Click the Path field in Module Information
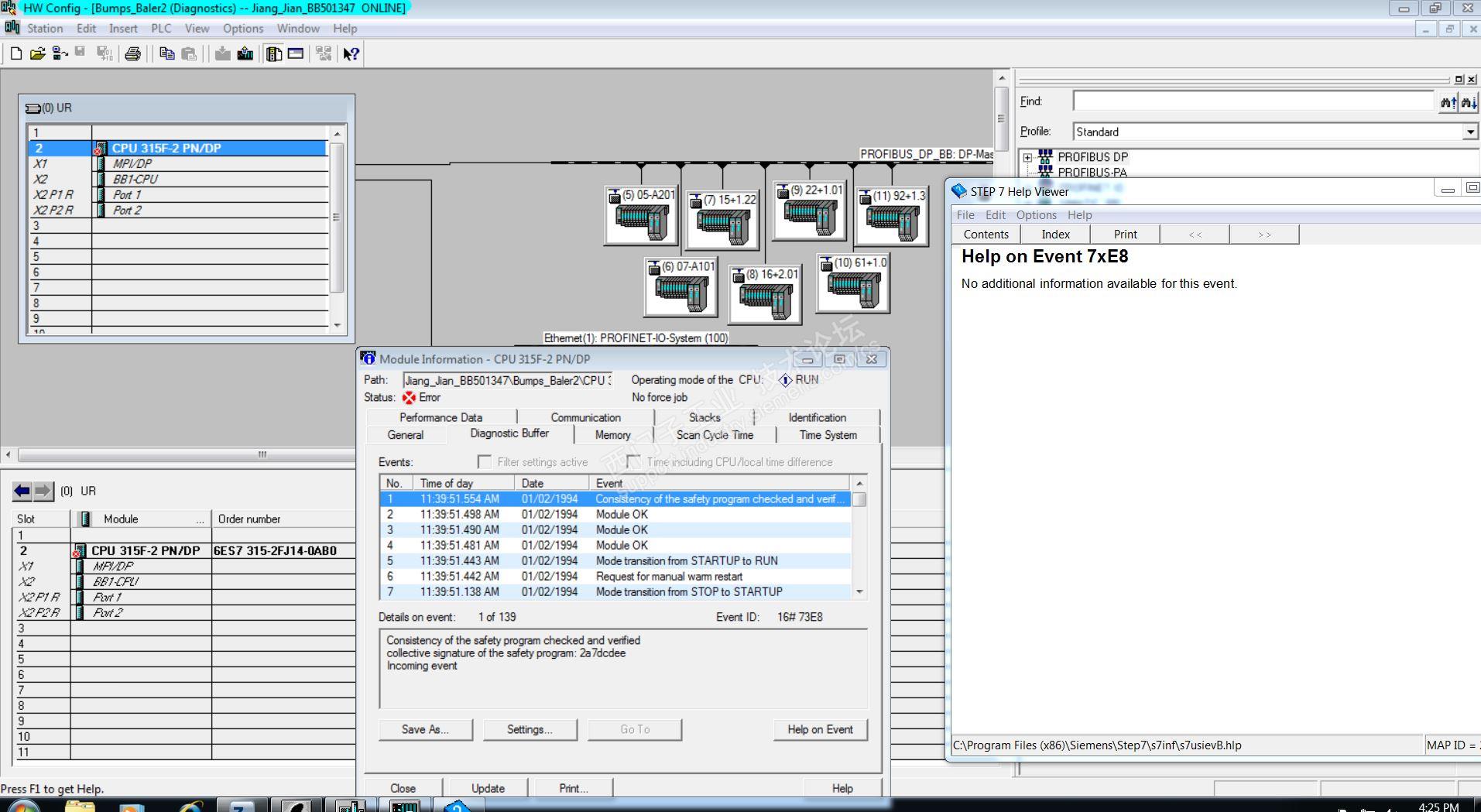Screen dimensions: 1481x812 507,380
